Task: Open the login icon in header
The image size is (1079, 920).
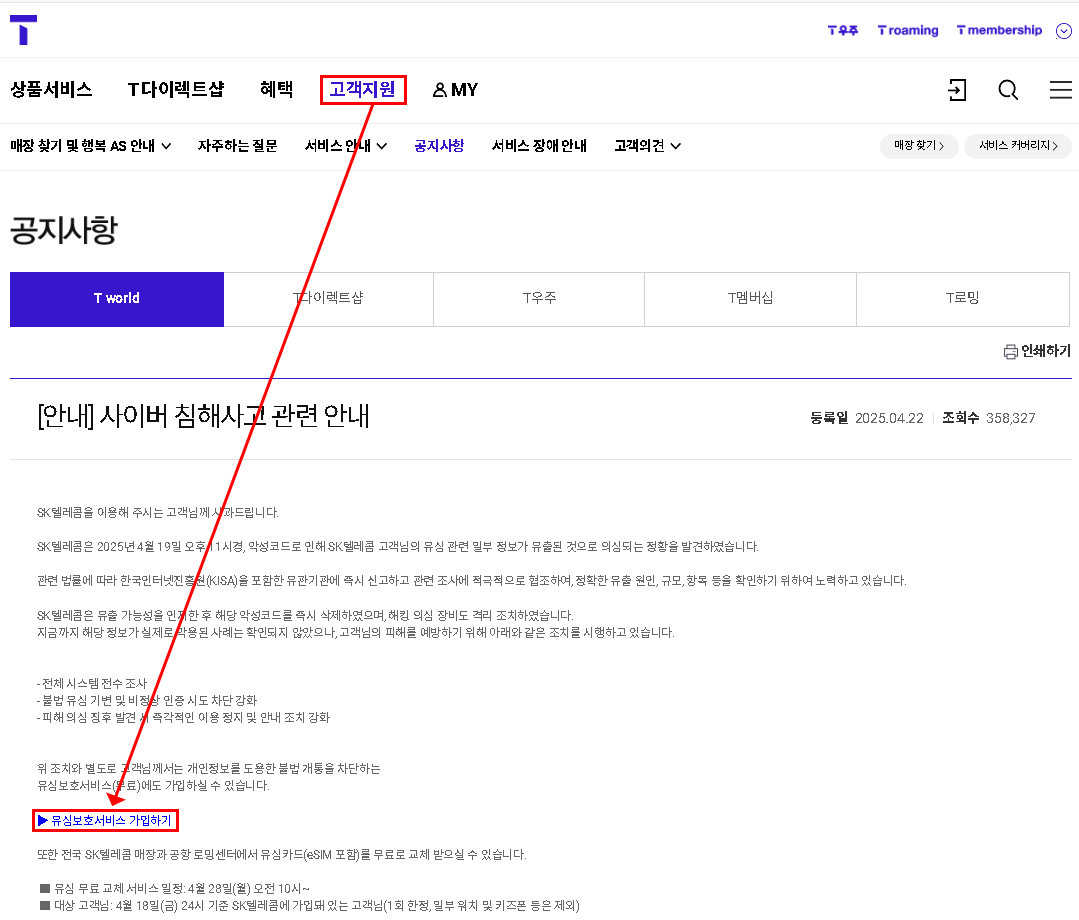Action: tap(957, 90)
